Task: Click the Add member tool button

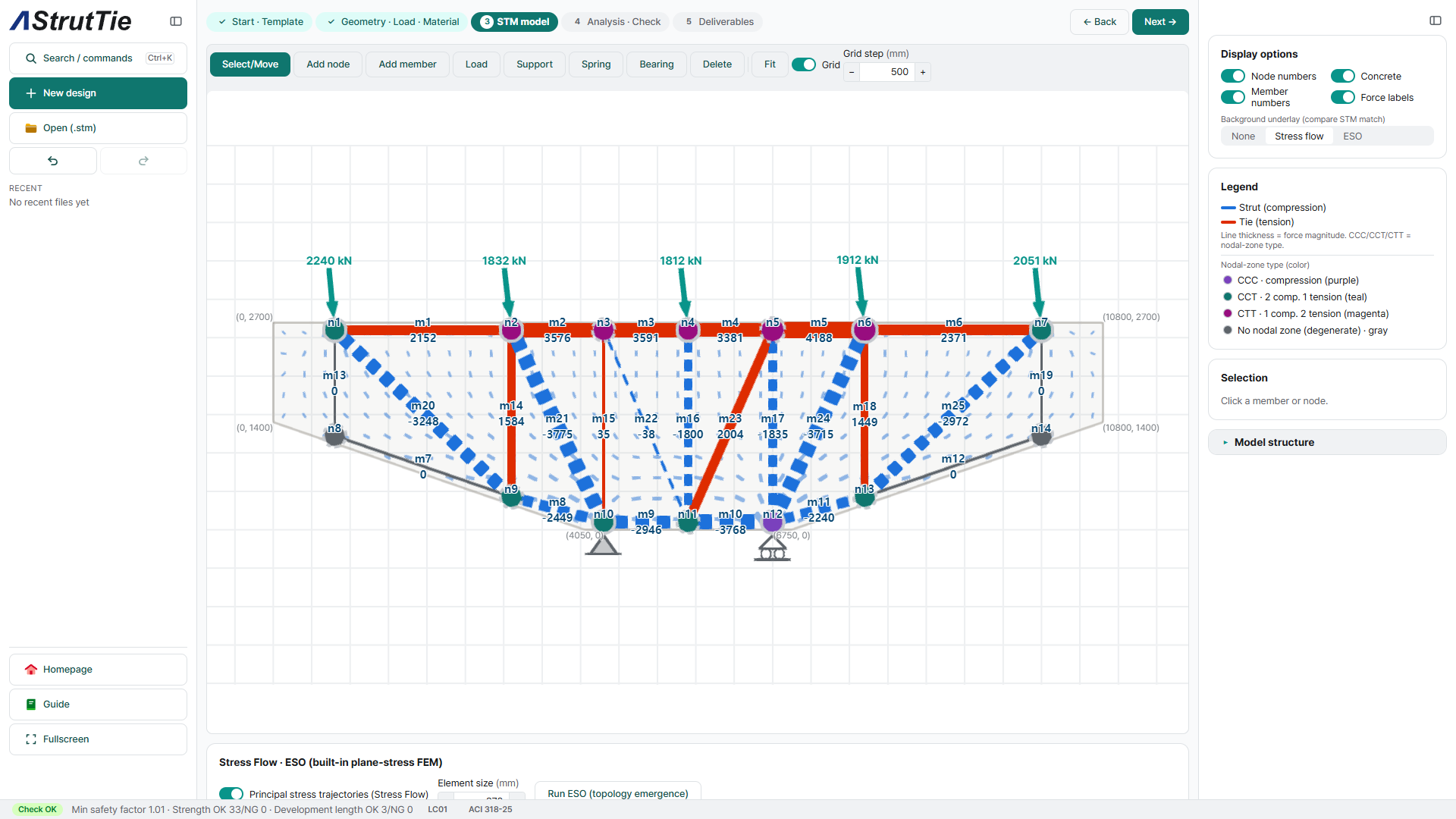Action: [407, 64]
